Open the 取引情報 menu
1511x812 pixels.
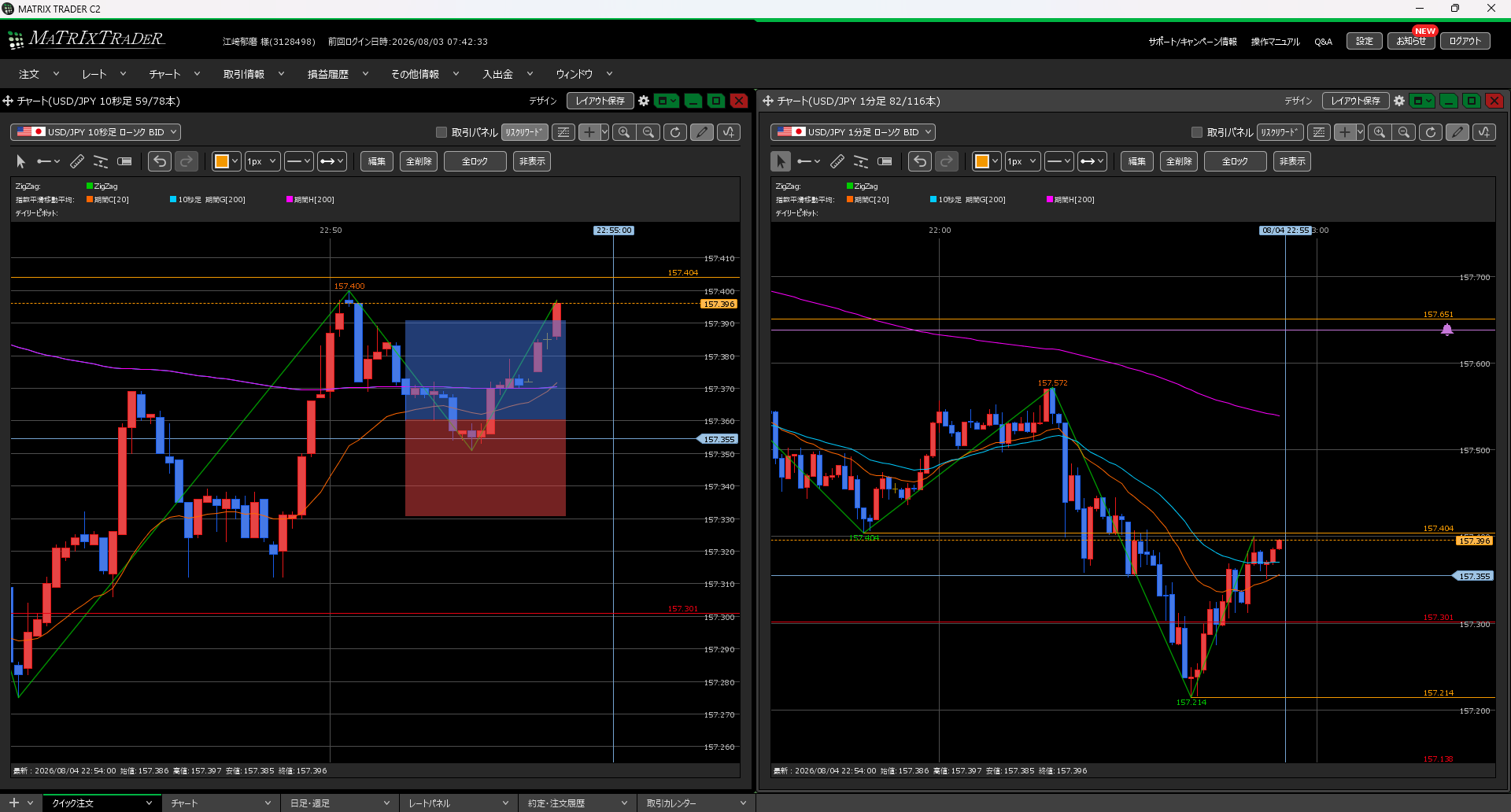(253, 74)
